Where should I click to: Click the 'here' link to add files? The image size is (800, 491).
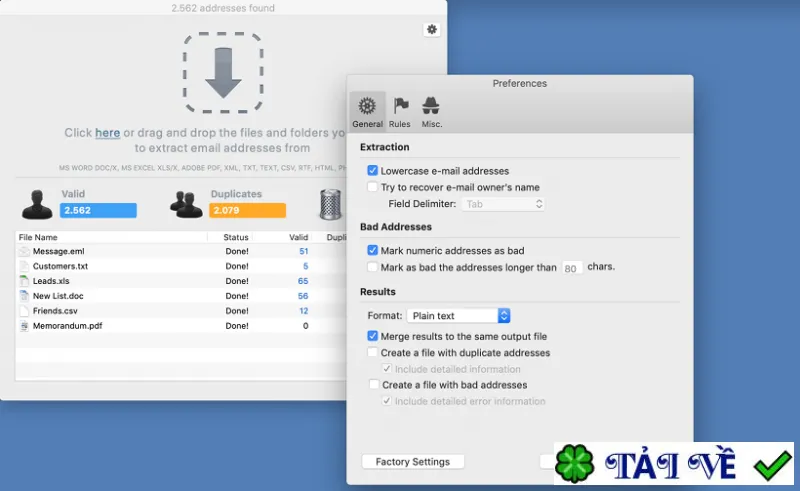(108, 133)
